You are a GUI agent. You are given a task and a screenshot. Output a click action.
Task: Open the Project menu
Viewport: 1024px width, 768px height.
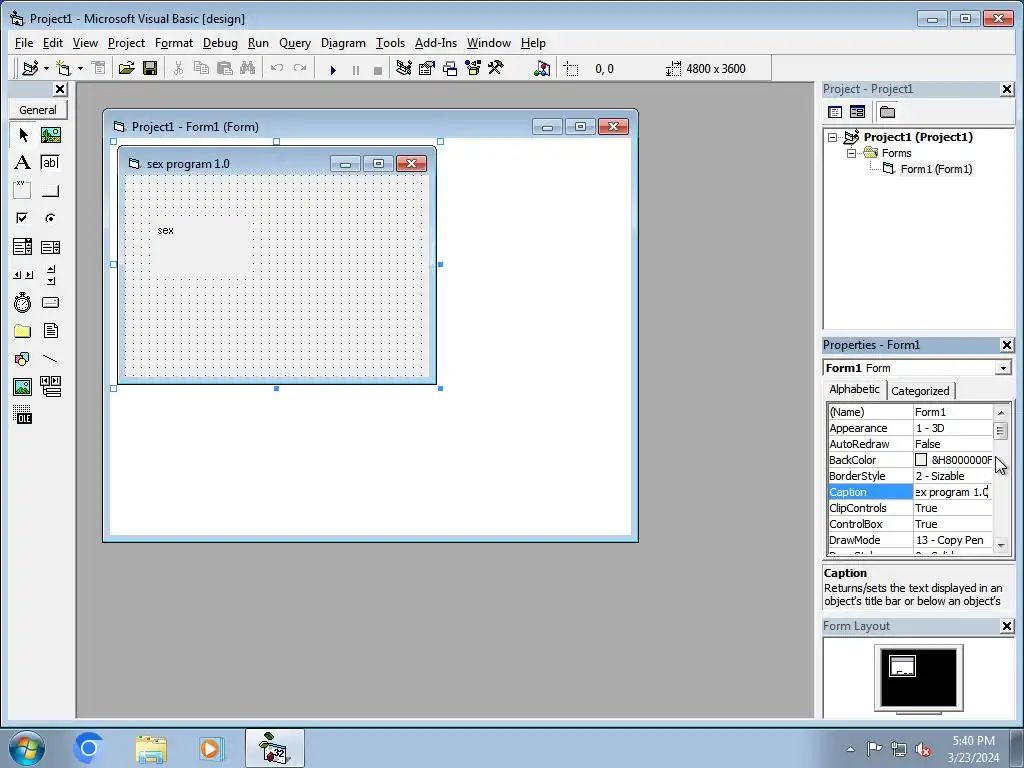click(126, 43)
